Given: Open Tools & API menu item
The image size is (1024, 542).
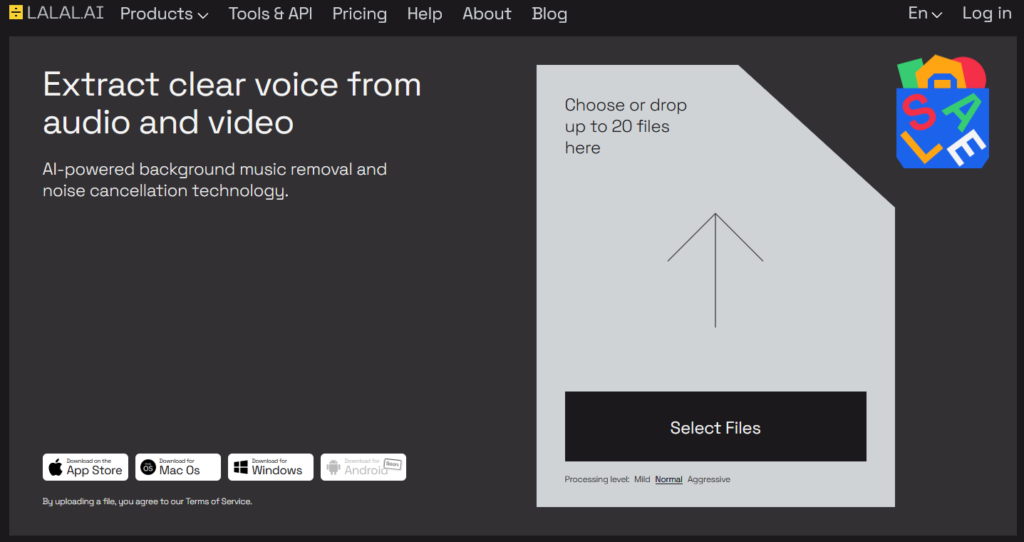Looking at the screenshot, I should click(271, 14).
